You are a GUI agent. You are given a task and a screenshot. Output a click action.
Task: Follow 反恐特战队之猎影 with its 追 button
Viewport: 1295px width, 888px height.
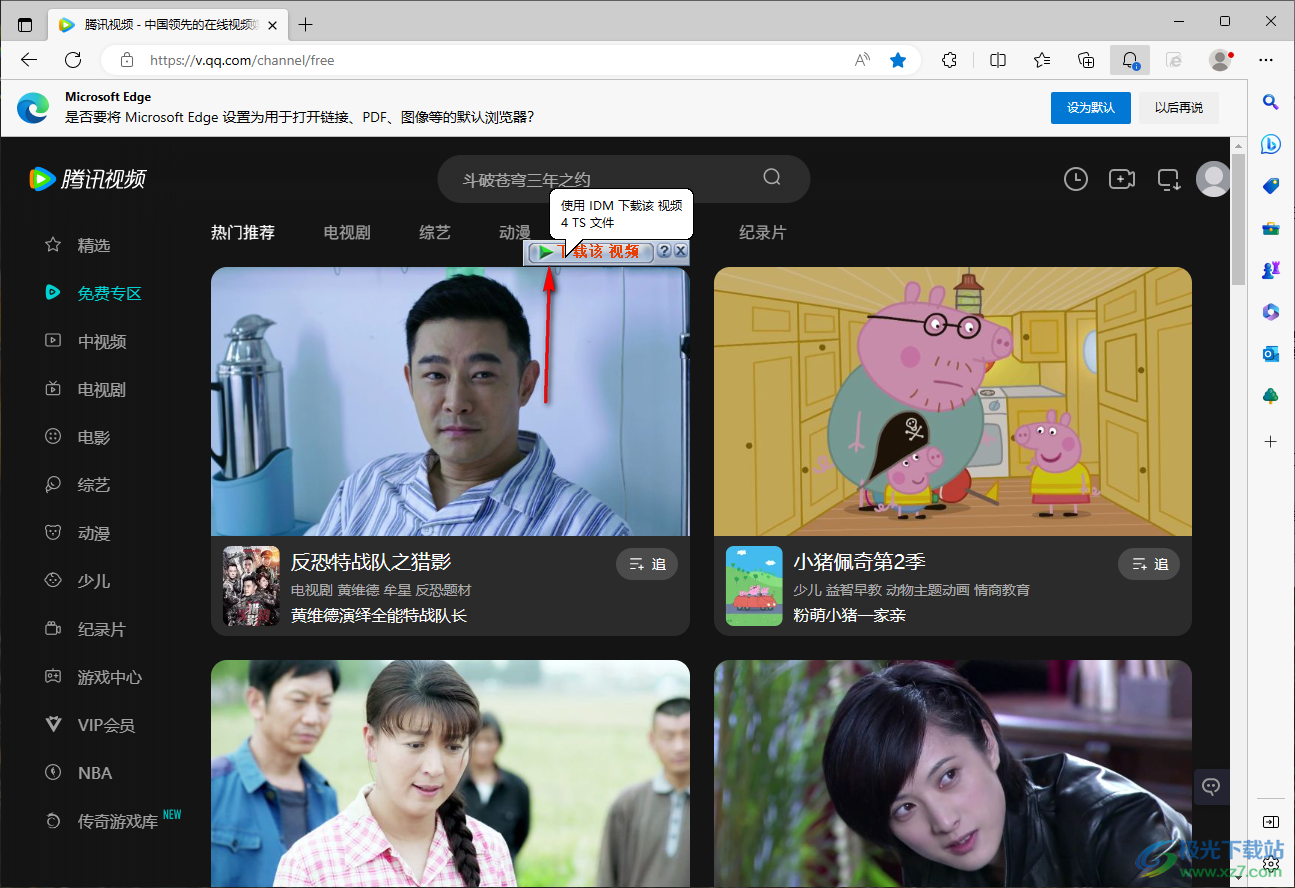(647, 564)
